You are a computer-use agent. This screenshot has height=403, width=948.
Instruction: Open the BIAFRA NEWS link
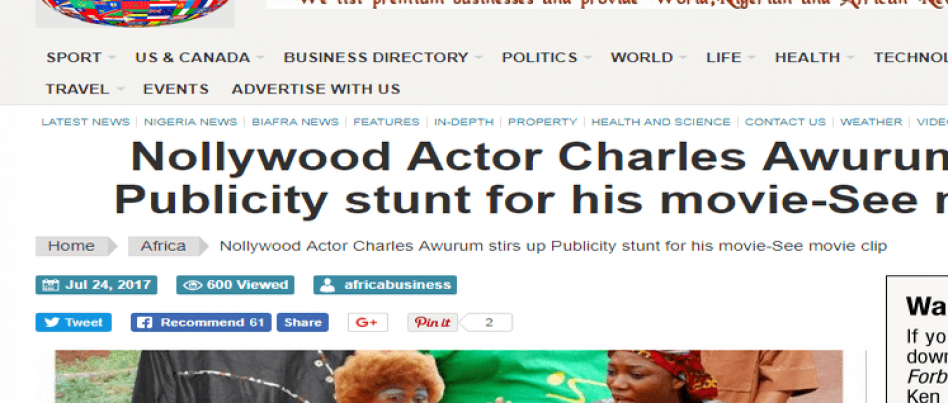coord(295,121)
